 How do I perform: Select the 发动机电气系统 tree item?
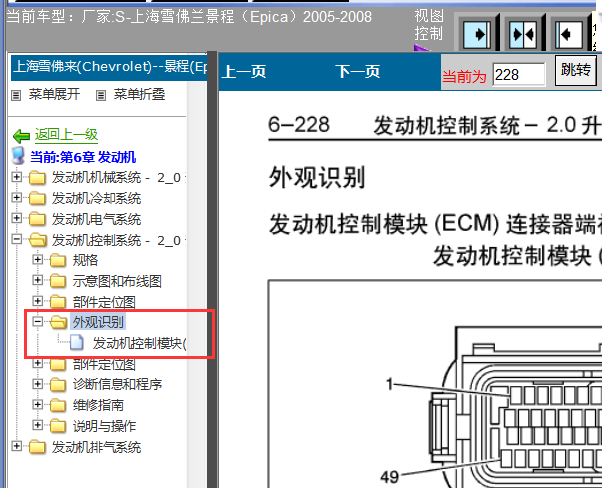tap(96, 219)
